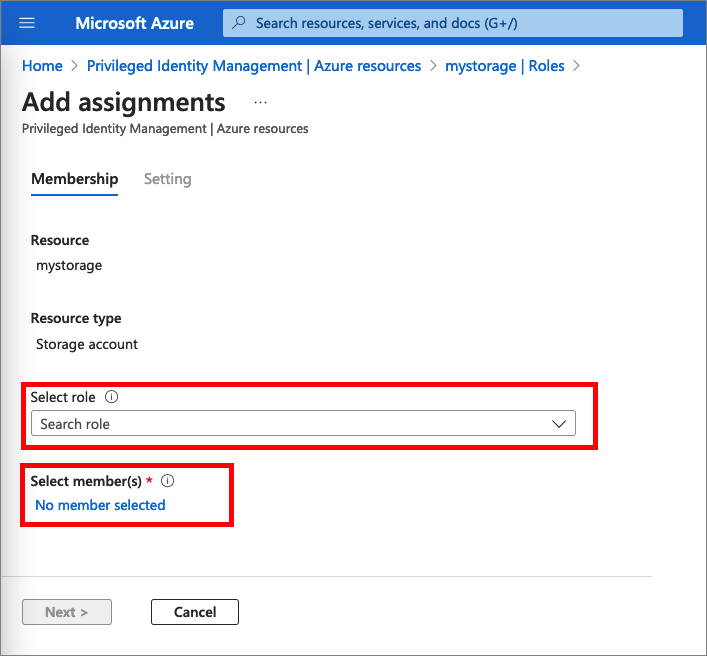Click the breadcrumb chevron after Azure resources

pyautogui.click(x=433, y=66)
